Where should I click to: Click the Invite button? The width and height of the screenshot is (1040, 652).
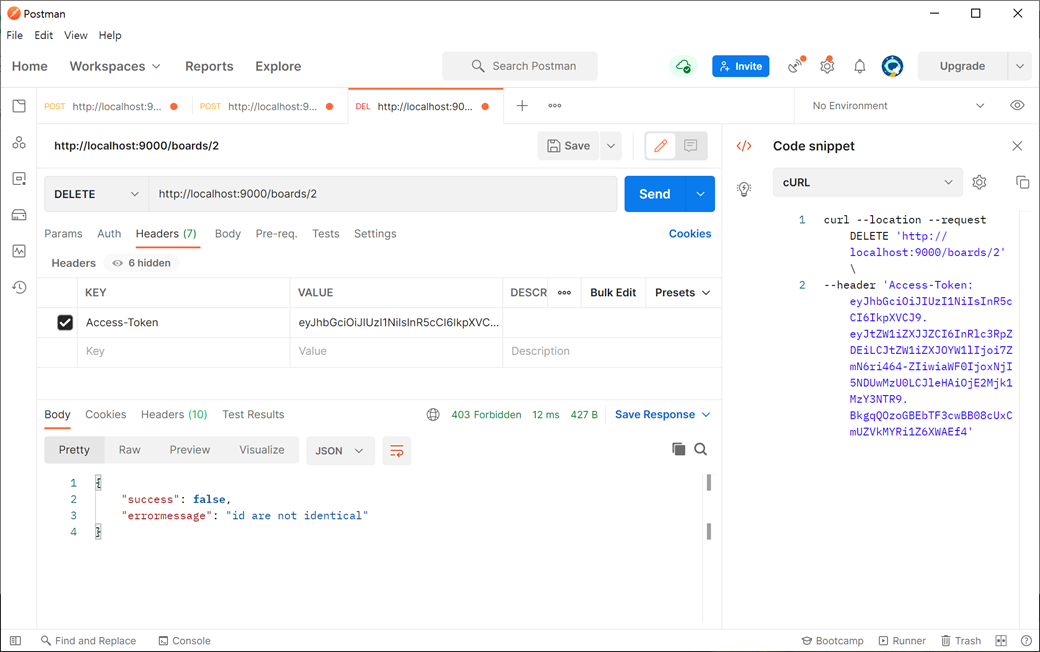point(741,66)
